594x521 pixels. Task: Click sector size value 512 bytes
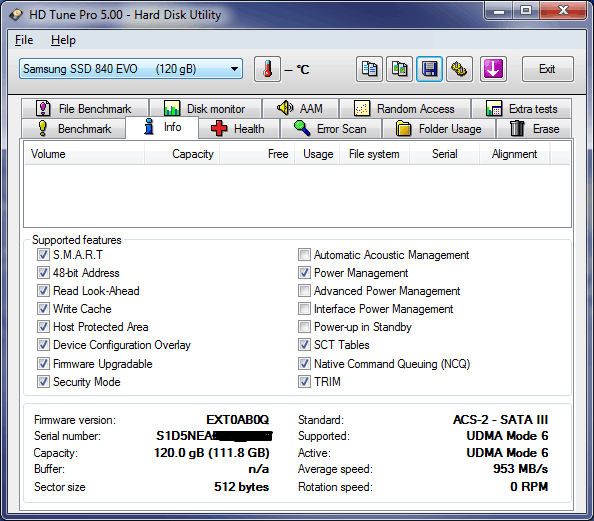(x=241, y=487)
